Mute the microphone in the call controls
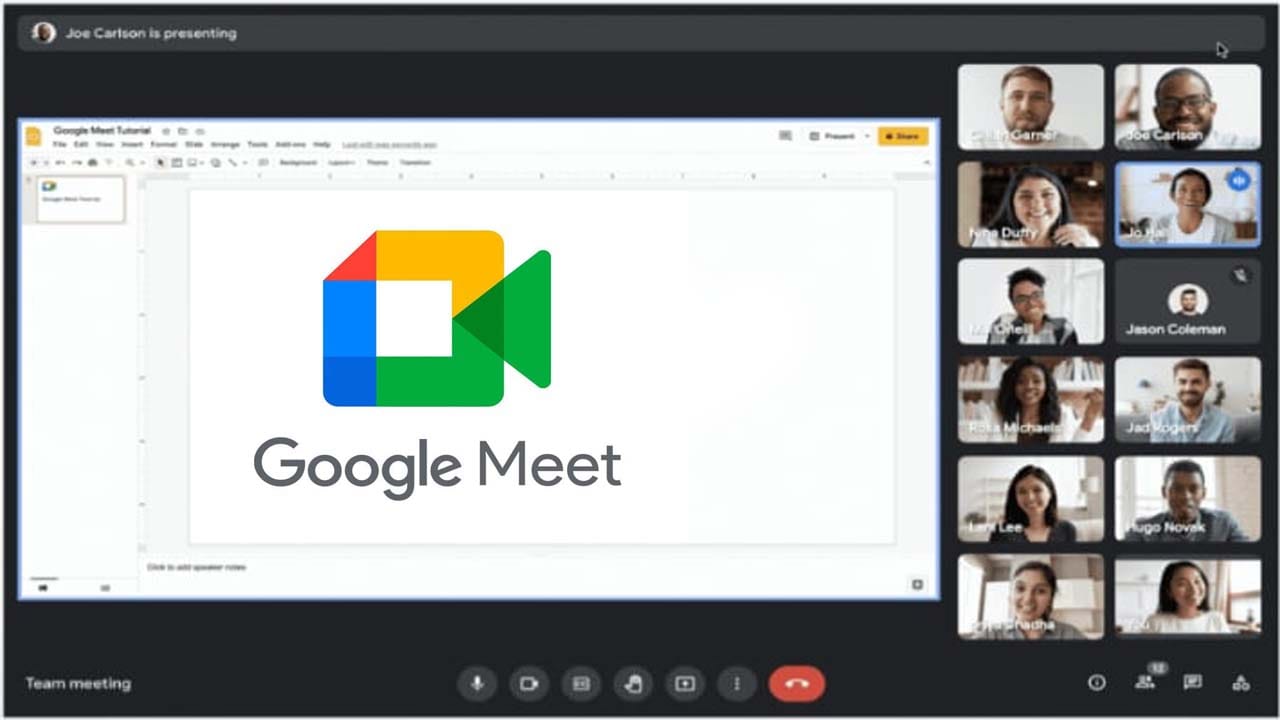Screen dimensions: 1280x720 coord(477,684)
